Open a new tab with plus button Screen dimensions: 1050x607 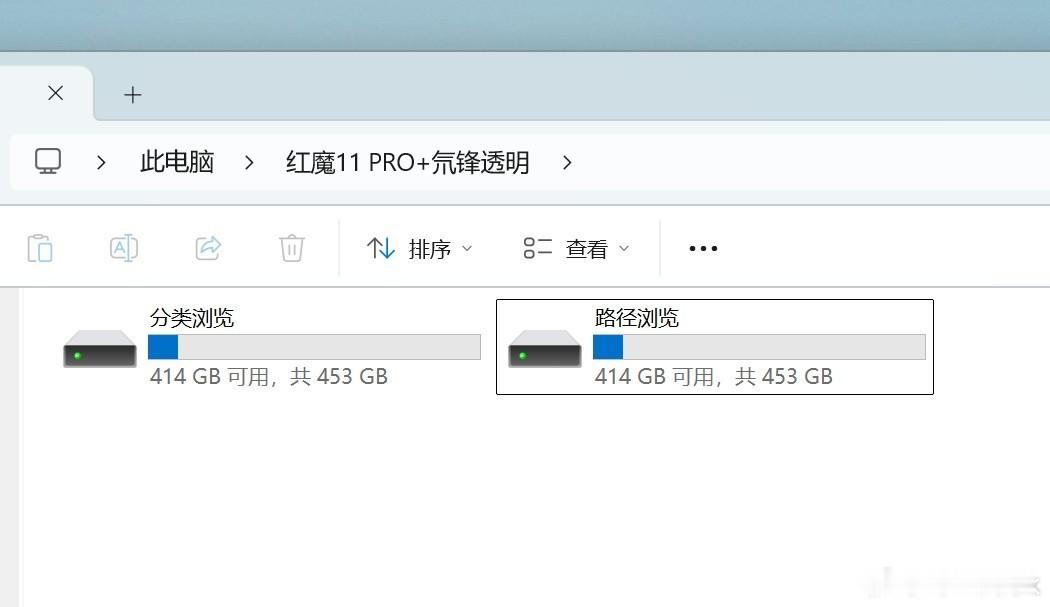tap(133, 95)
